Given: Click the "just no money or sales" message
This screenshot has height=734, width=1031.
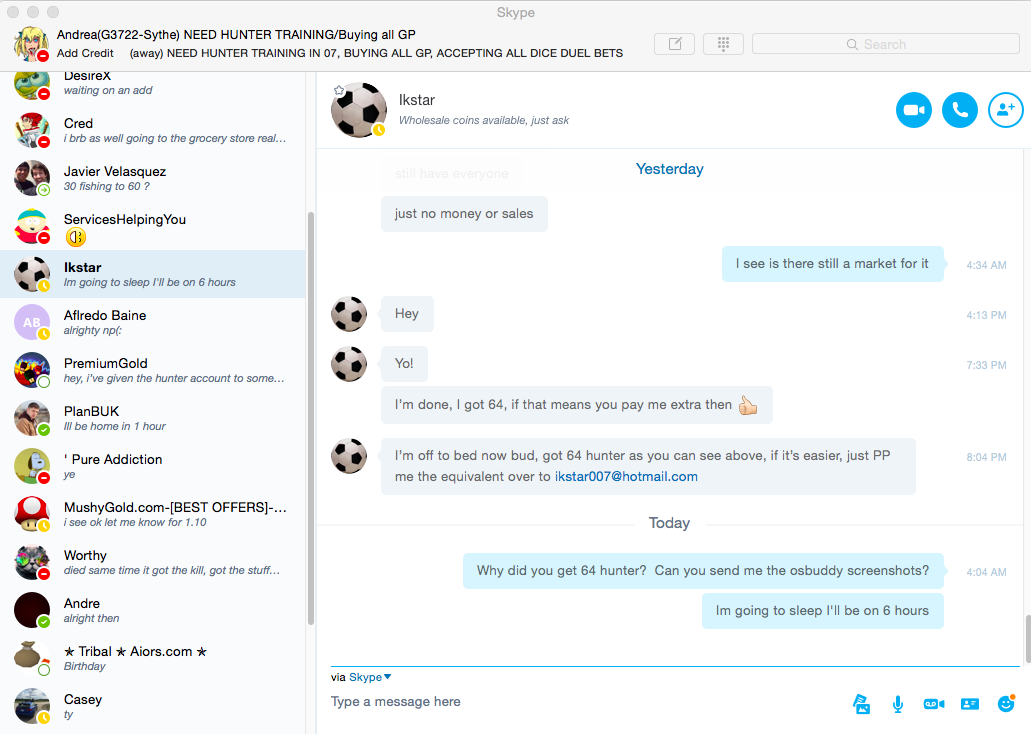Looking at the screenshot, I should 464,214.
